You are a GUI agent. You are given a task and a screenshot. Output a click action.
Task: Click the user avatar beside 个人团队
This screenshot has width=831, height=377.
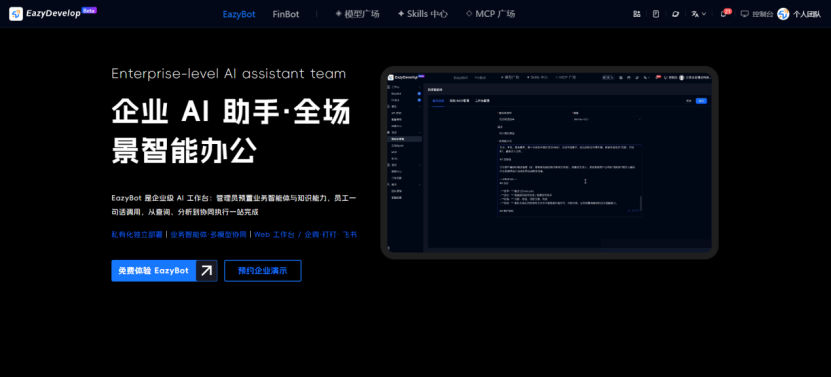point(783,14)
